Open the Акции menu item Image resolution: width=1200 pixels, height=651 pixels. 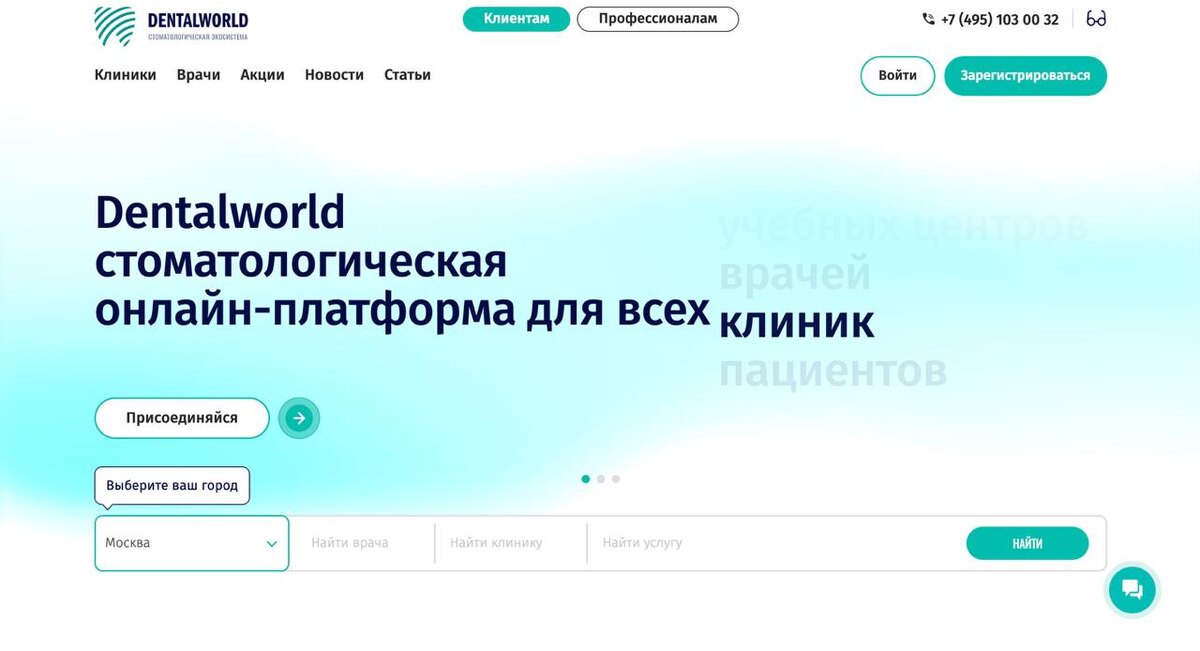(262, 75)
